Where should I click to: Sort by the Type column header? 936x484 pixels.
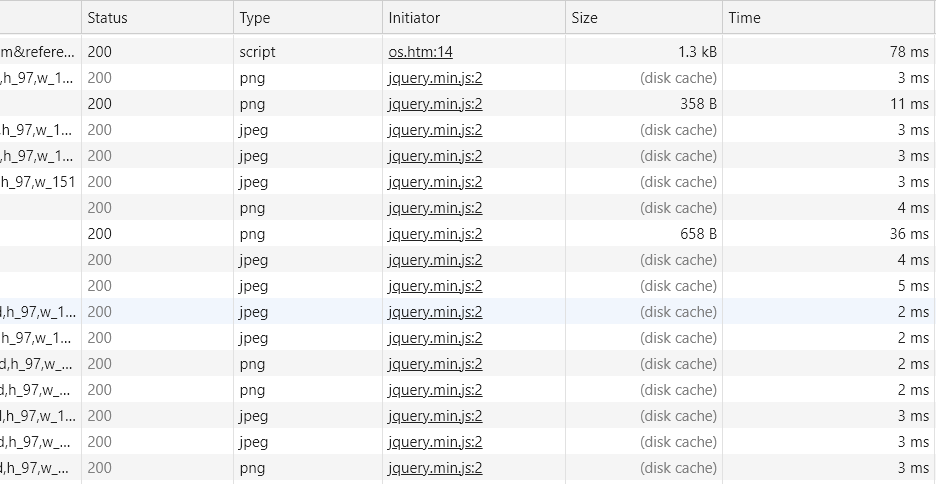[x=254, y=18]
